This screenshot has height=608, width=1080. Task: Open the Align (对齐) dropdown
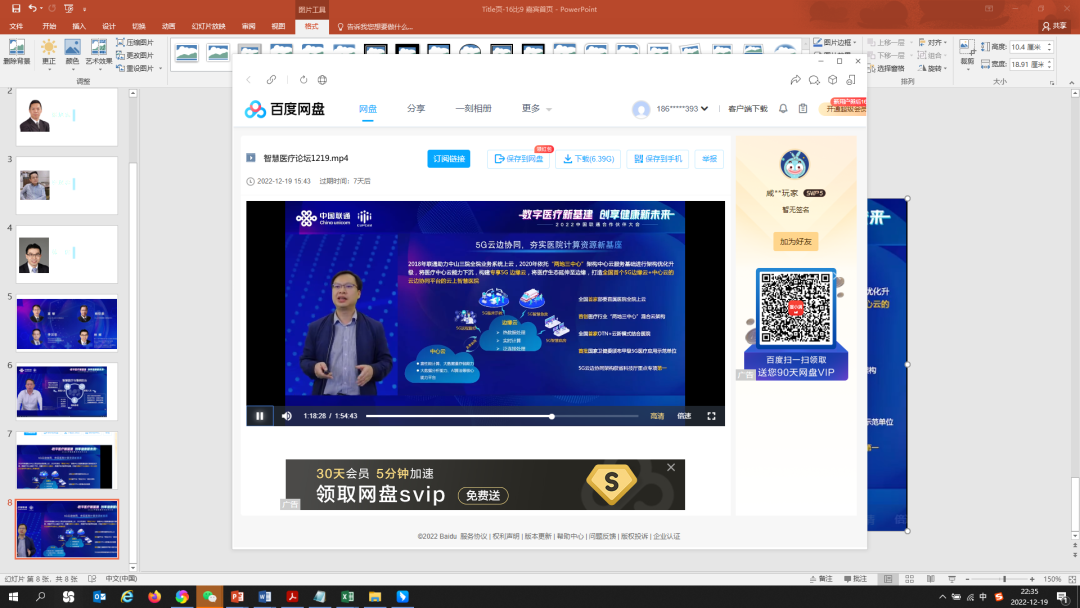(932, 43)
